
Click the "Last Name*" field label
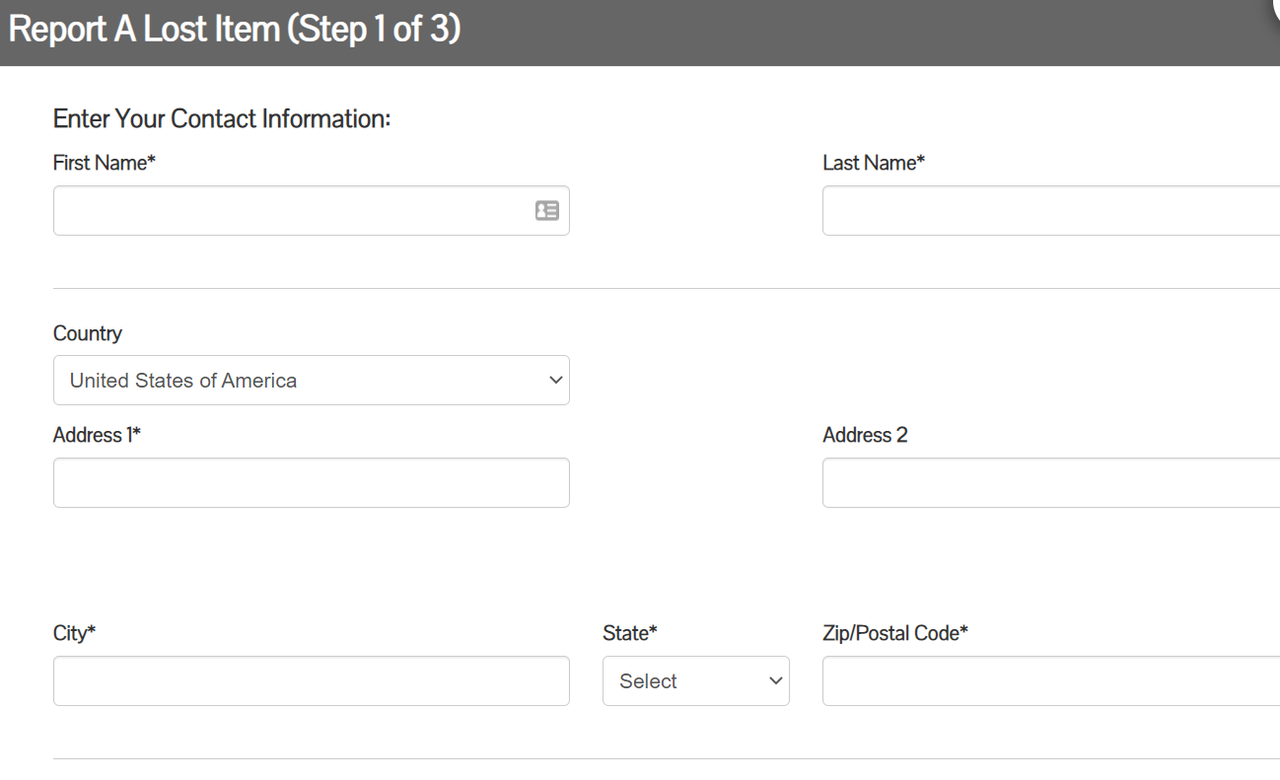click(873, 163)
